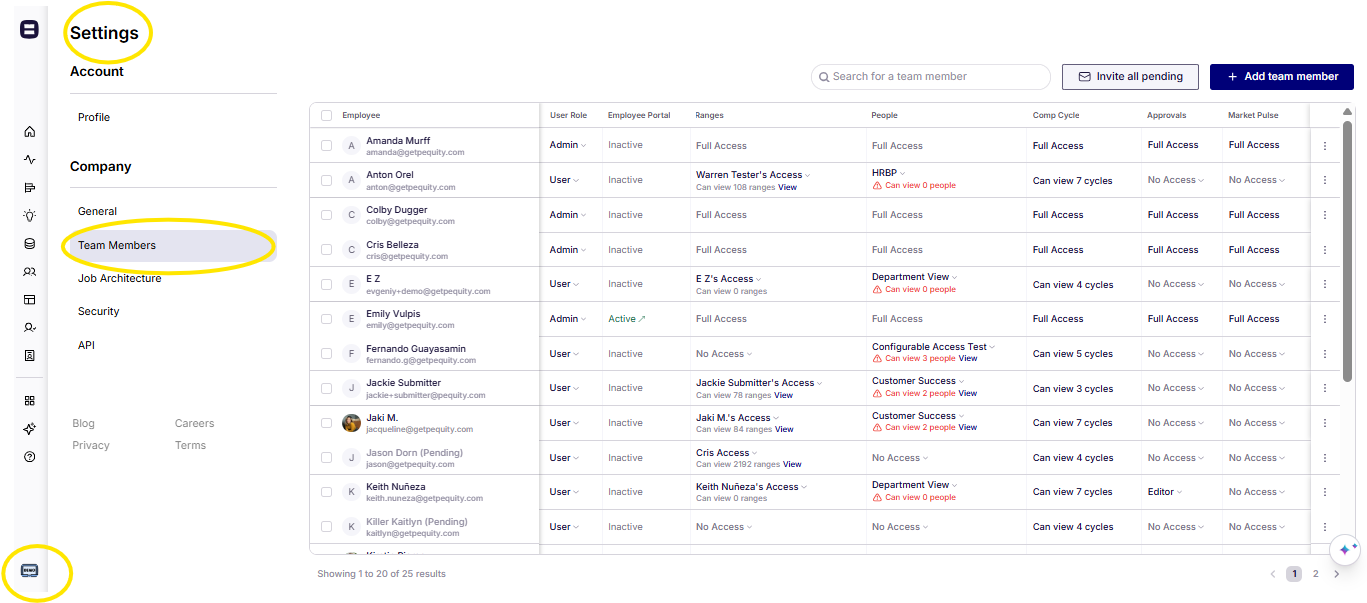Screen dimensions: 1367x603
Task: Open Keith Nuñeza's Editor approvals dropdown
Action: 1164,492
